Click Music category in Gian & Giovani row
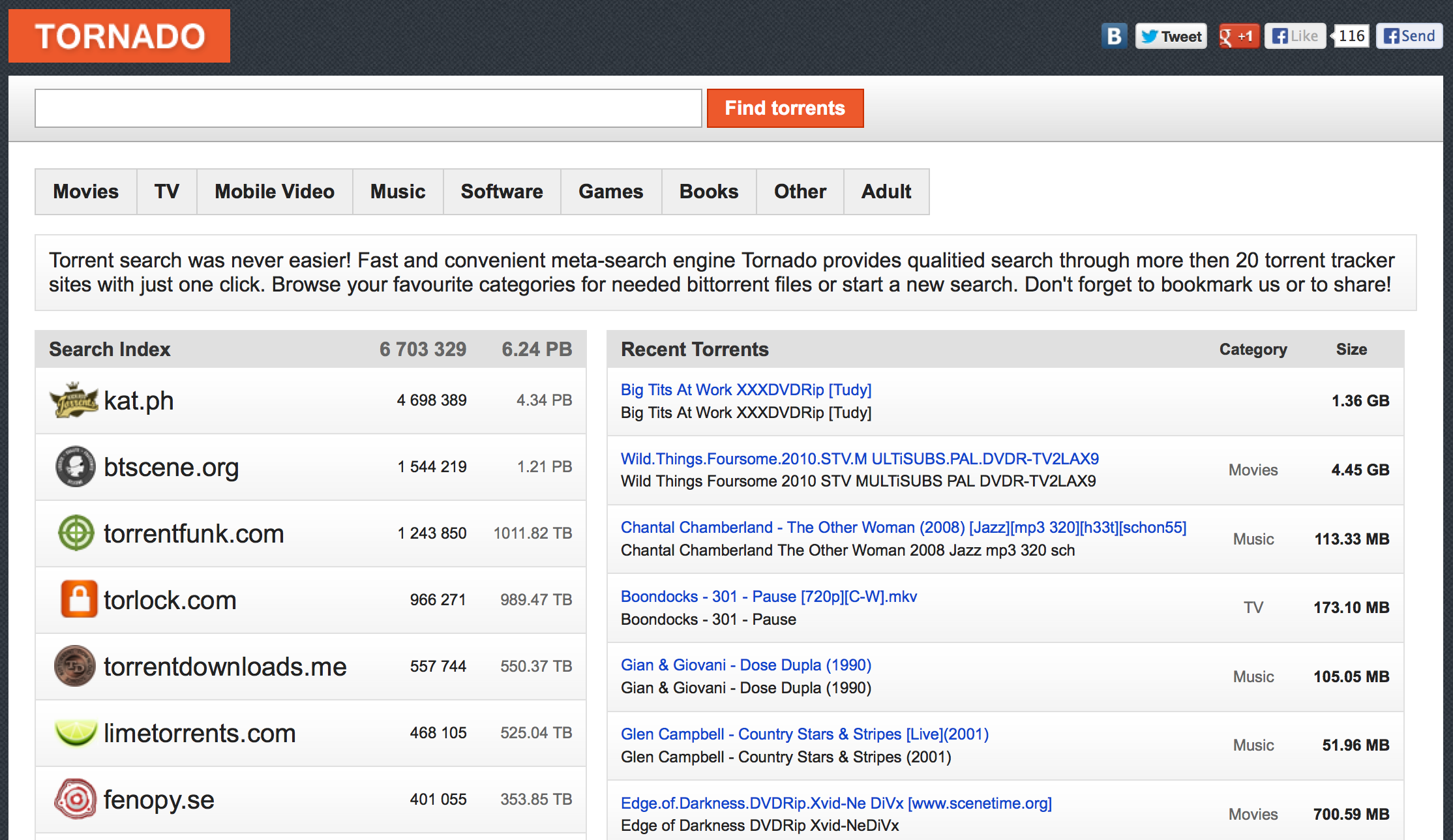The width and height of the screenshot is (1453, 840). [1253, 677]
